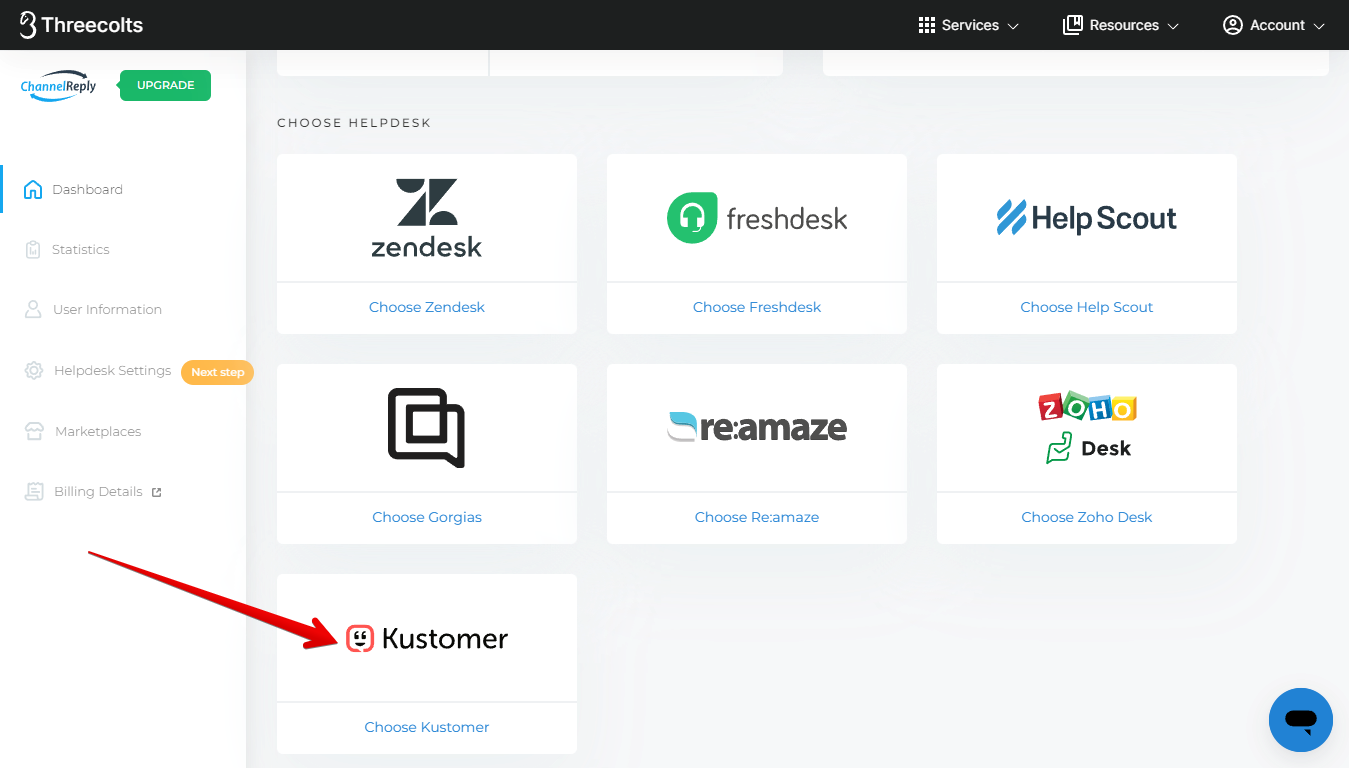The image size is (1349, 768).
Task: Click the Freshdesk logo
Action: click(x=757, y=218)
